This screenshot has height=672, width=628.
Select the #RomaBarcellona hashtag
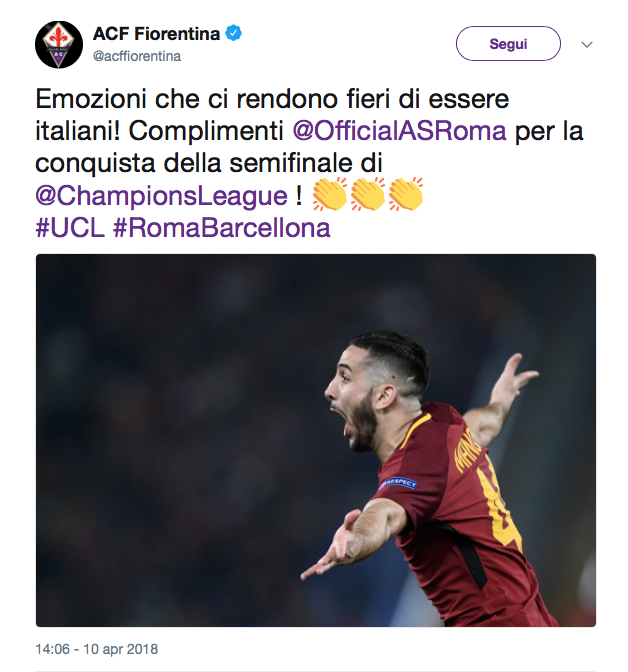(221, 228)
